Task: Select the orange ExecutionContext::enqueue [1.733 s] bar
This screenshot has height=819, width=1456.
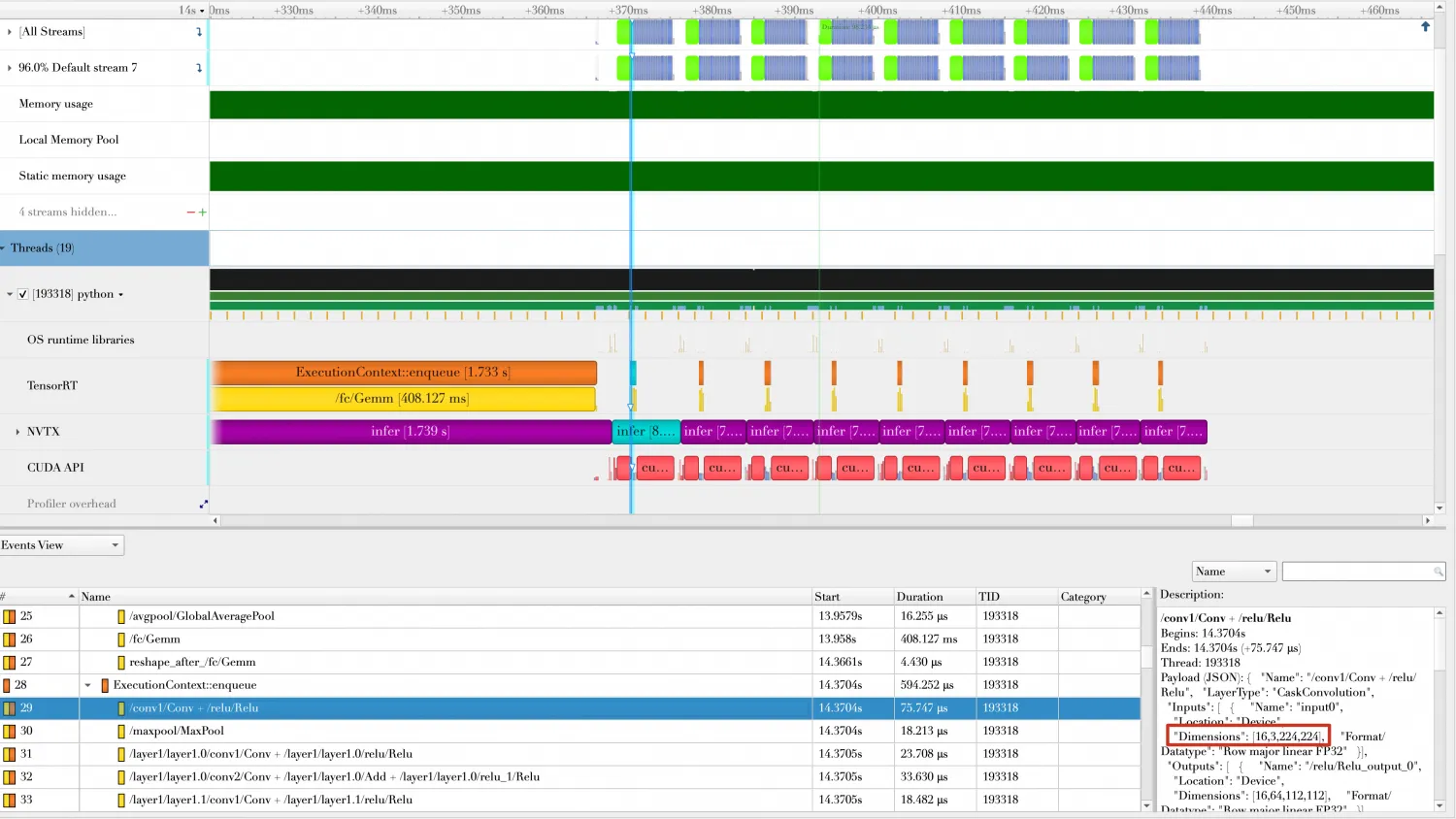Action: pyautogui.click(x=404, y=373)
